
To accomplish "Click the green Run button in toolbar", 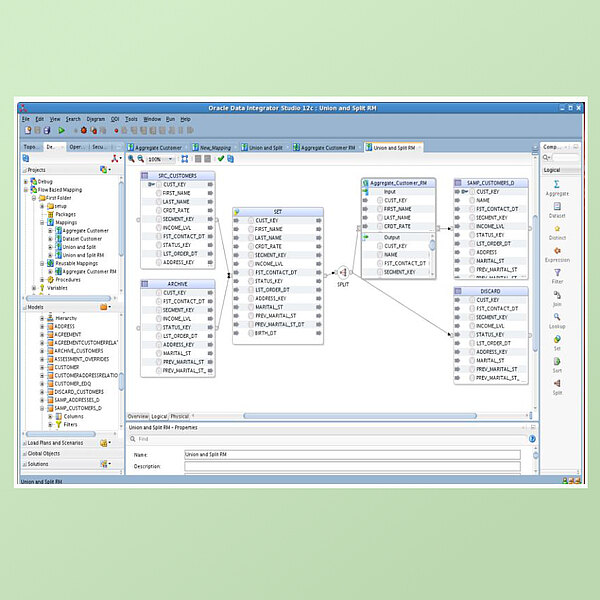I will coord(61,130).
